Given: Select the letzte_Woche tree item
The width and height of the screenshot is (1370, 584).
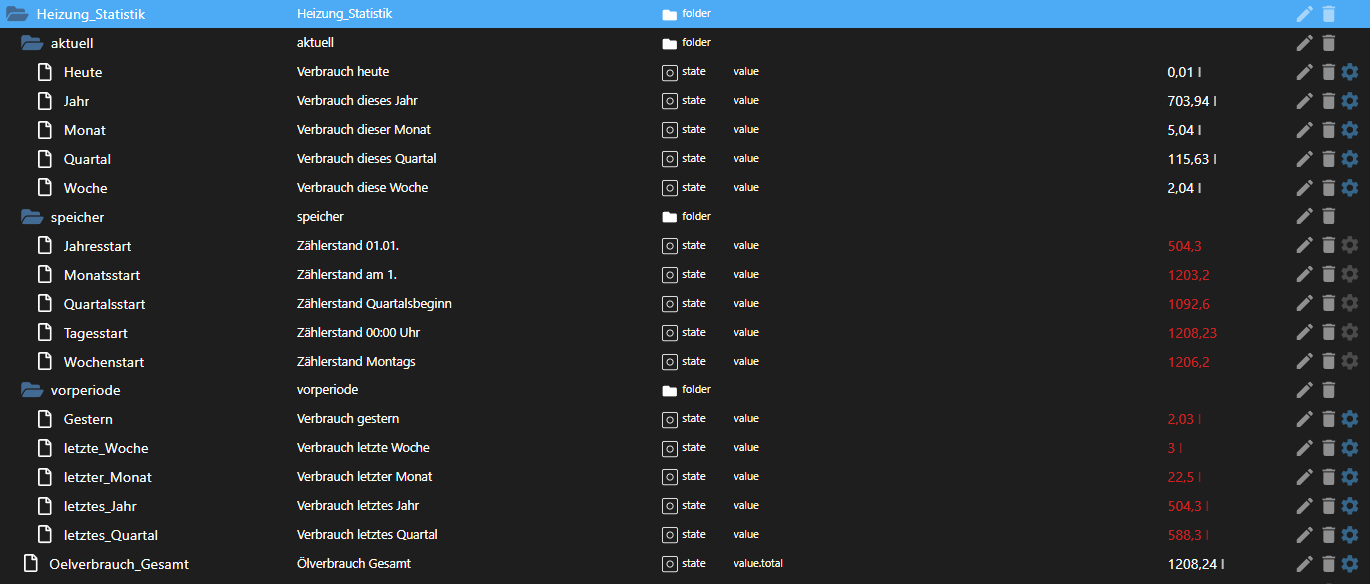Looking at the screenshot, I should pos(106,448).
